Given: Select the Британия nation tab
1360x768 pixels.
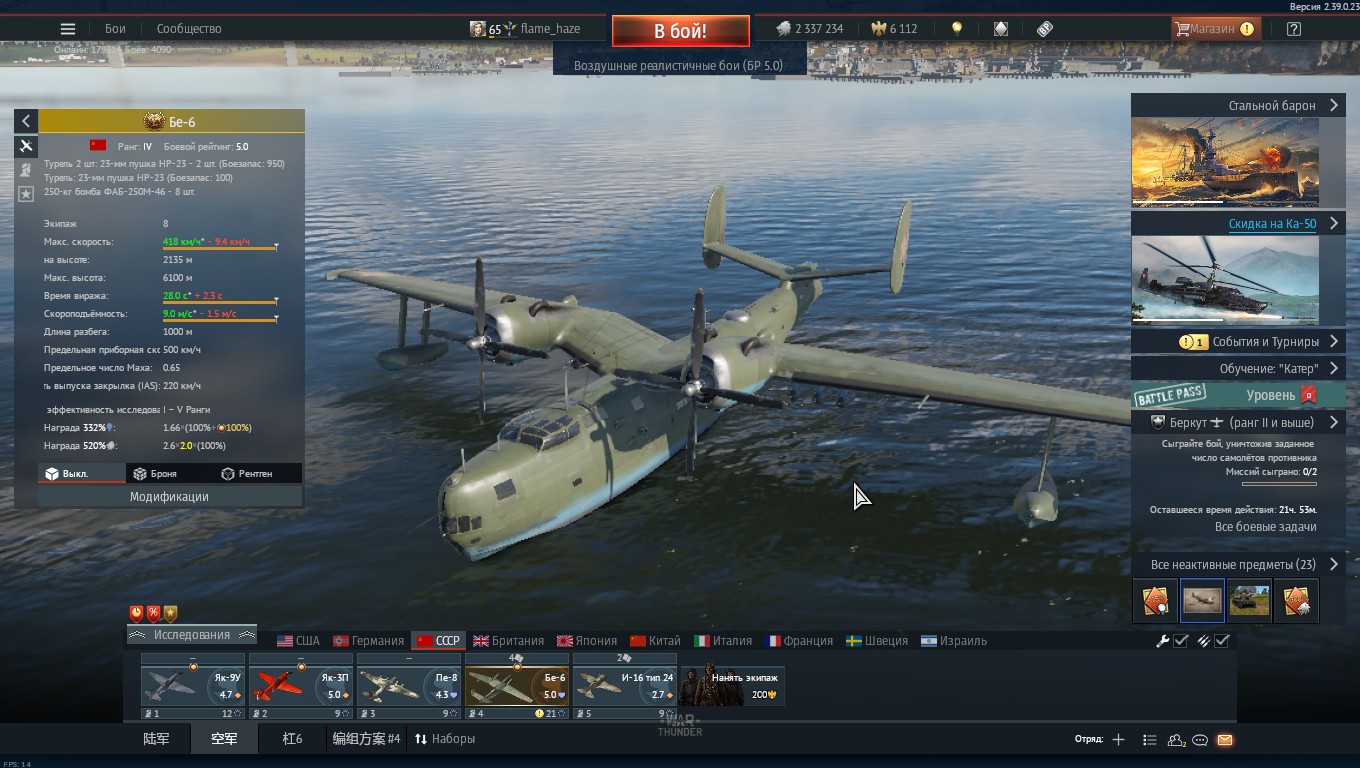Looking at the screenshot, I should pos(508,641).
